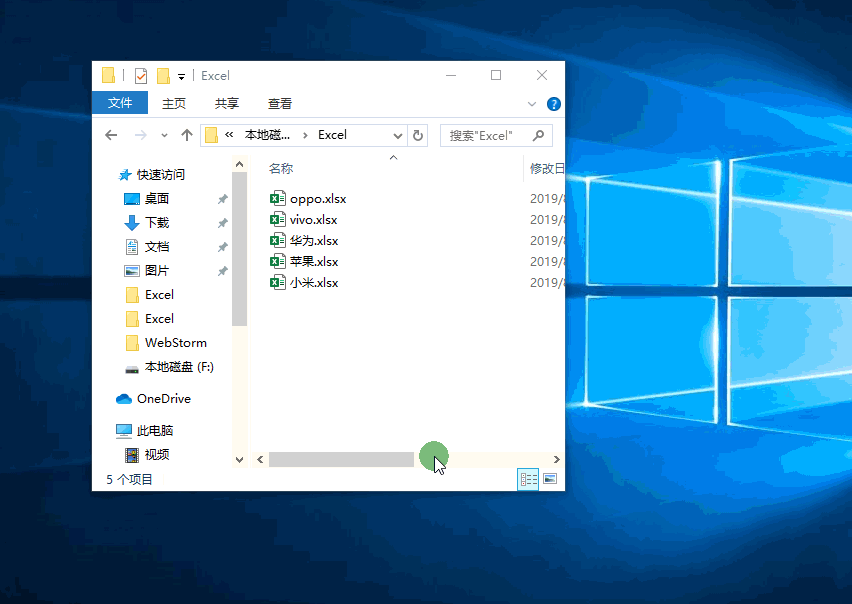Click the horizontal scrollbar right arrow
Viewport: 852px width, 604px height.
click(x=556, y=459)
